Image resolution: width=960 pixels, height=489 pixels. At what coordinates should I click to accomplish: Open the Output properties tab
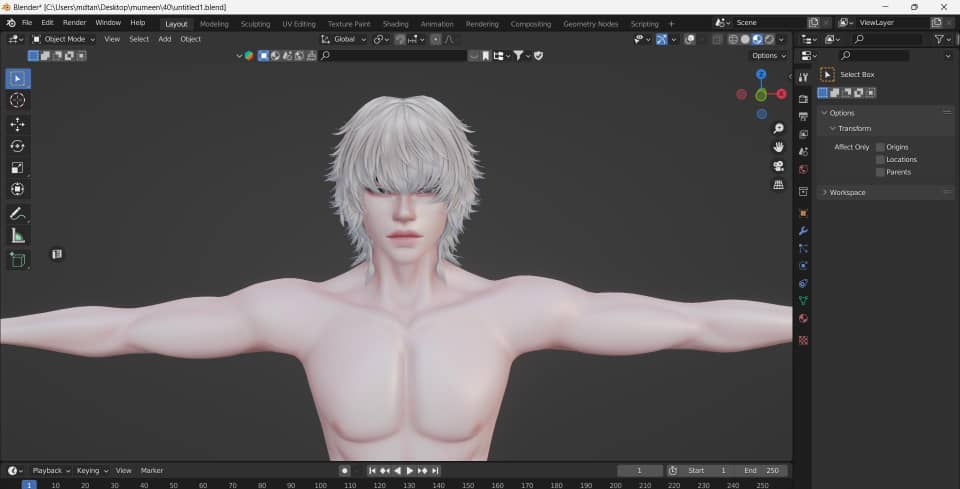pos(803,116)
